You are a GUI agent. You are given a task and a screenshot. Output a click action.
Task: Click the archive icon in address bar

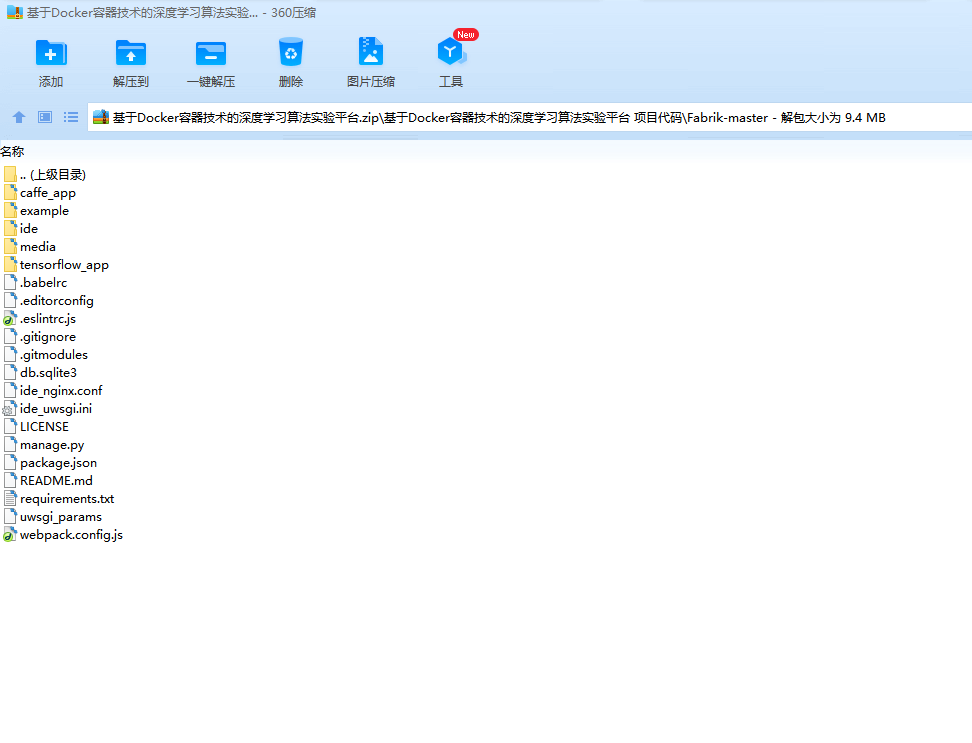(x=101, y=117)
